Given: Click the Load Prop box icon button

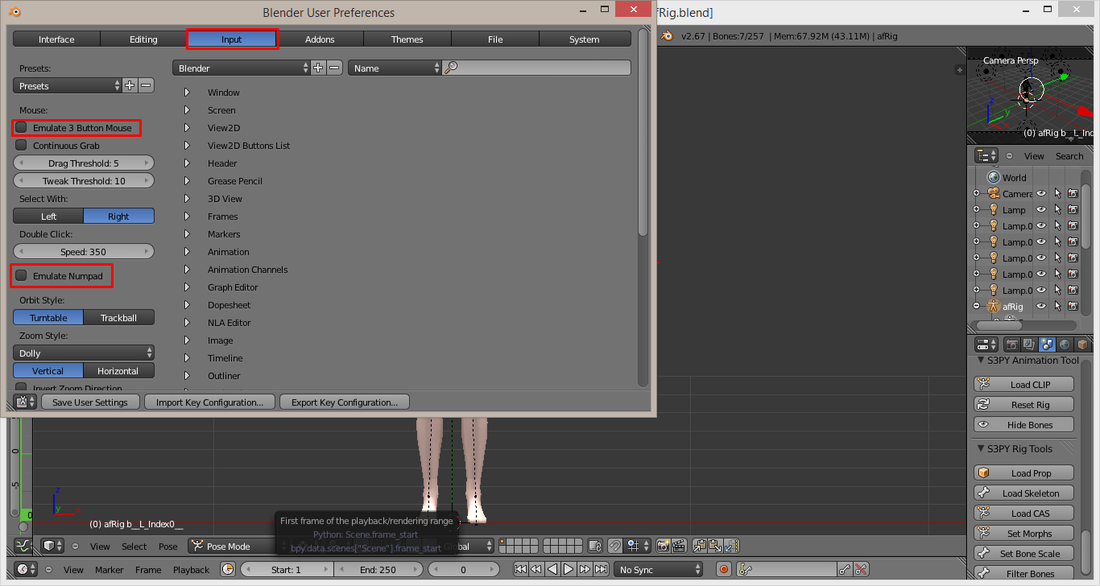Looking at the screenshot, I should pyautogui.click(x=1024, y=473).
